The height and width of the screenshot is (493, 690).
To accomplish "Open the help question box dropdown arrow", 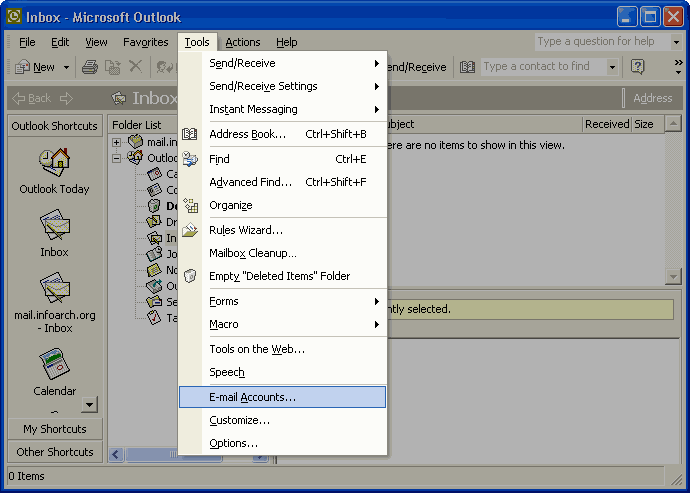I will click(x=676, y=42).
